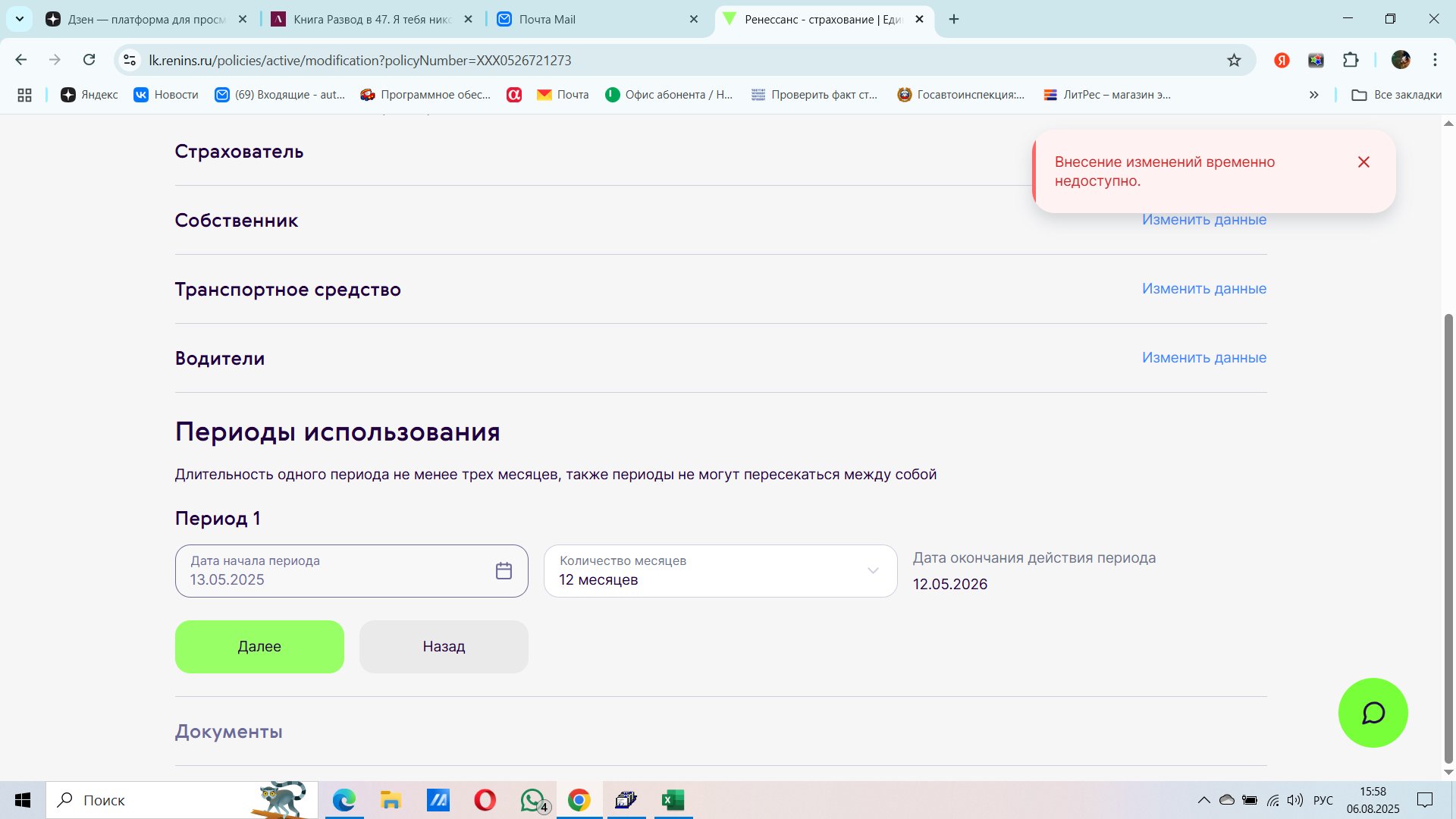Click Изменить данные for Собственник
This screenshot has width=1456, height=819.
(x=1204, y=220)
